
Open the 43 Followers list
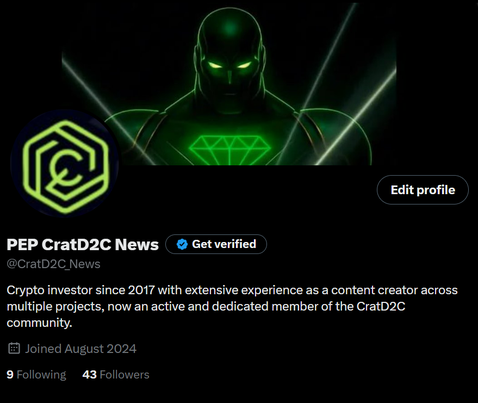116,375
